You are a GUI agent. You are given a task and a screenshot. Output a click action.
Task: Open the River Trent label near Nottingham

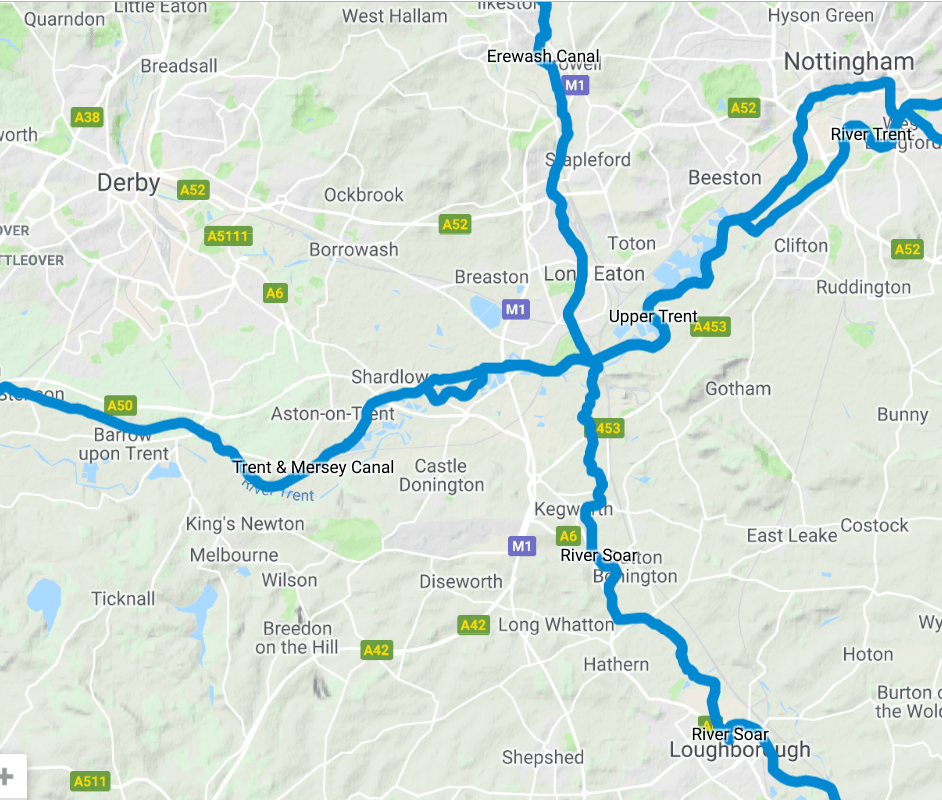(871, 135)
